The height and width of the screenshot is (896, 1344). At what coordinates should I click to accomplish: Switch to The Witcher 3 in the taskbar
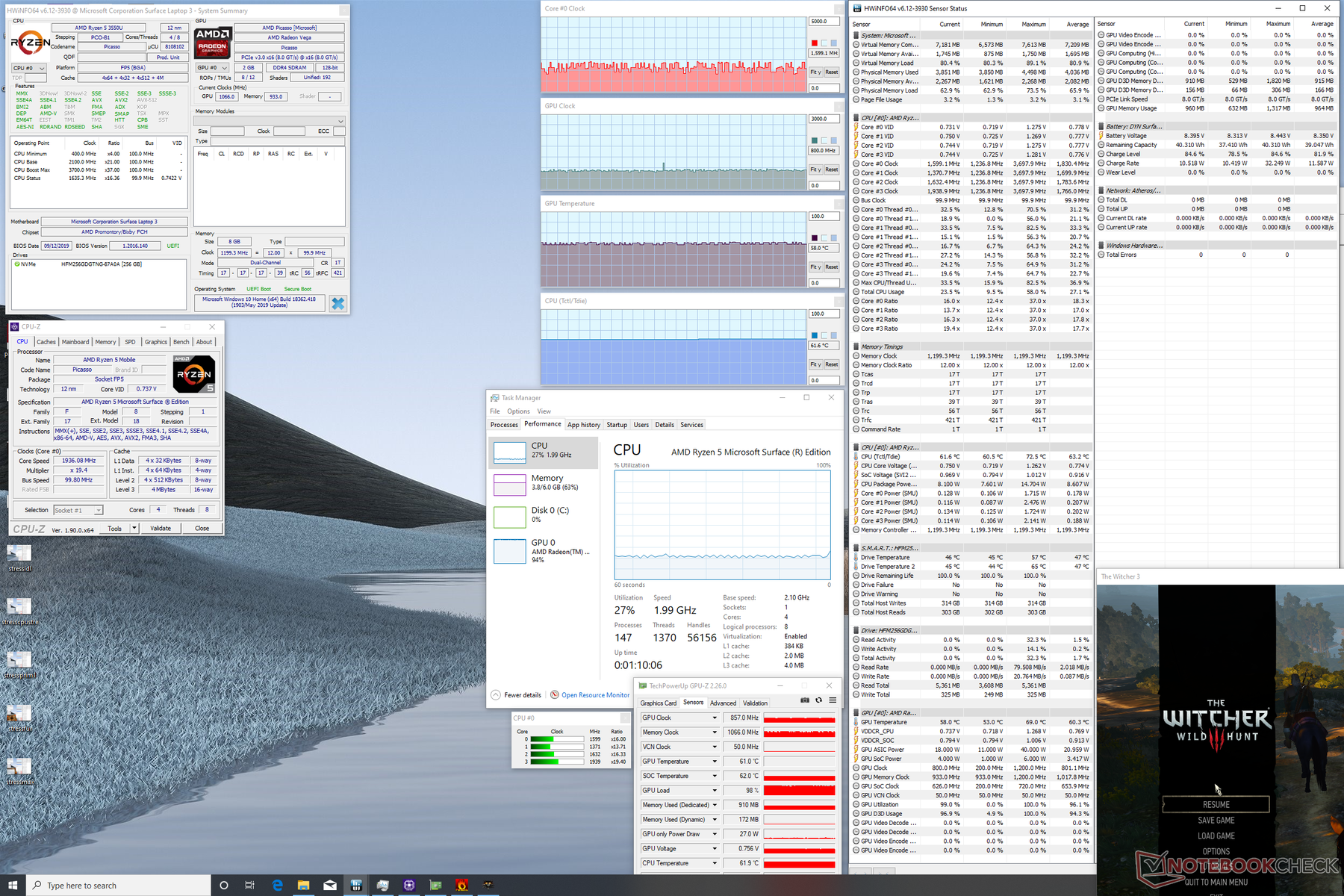click(488, 886)
